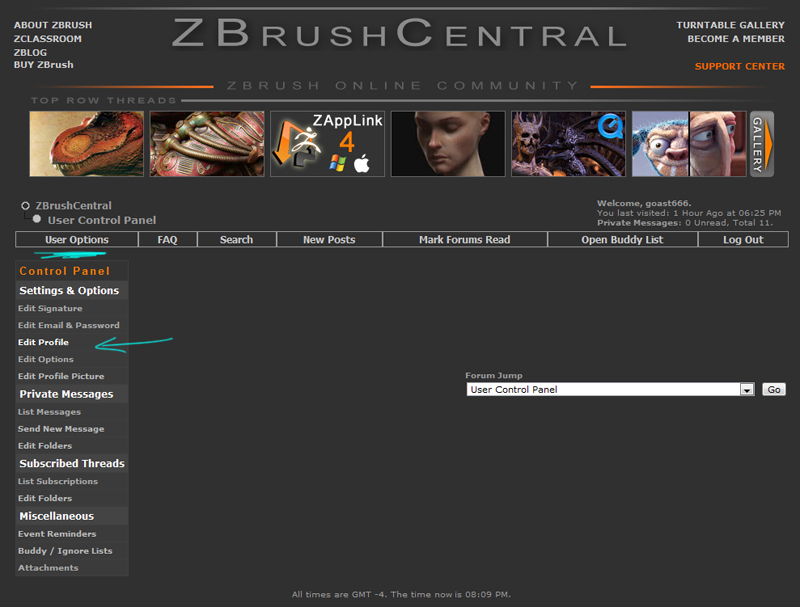Click the BUY ZBrush link
800x607 pixels.
[x=43, y=65]
